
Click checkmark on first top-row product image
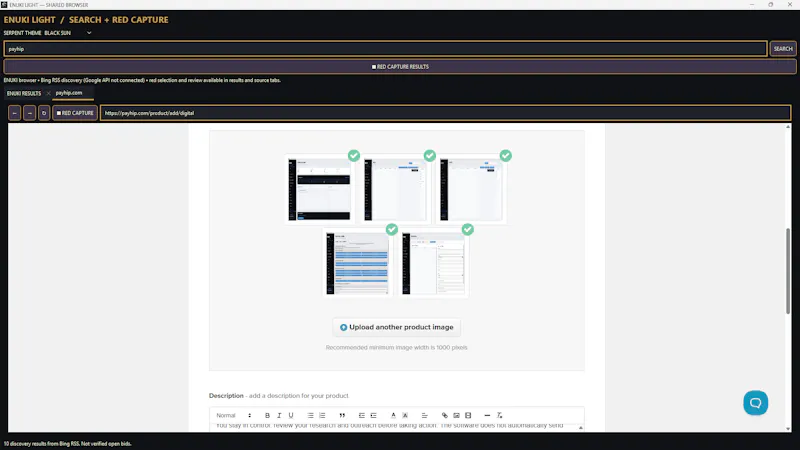[354, 156]
